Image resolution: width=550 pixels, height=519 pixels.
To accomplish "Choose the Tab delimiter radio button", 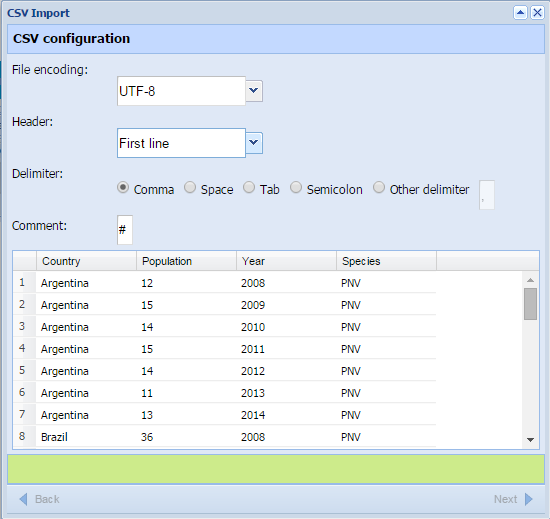I will point(249,188).
